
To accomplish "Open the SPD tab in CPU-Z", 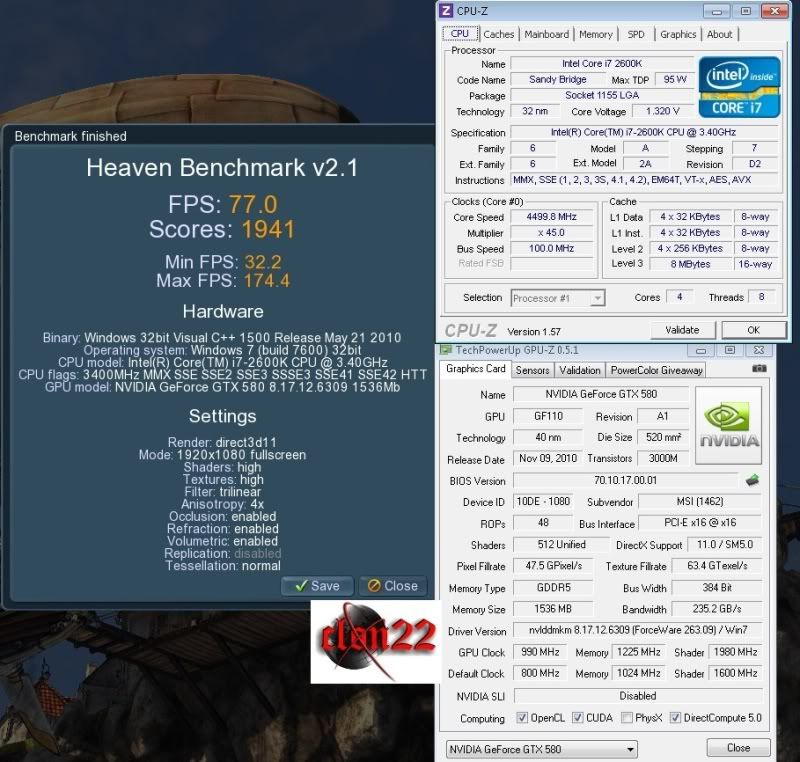I will point(636,34).
